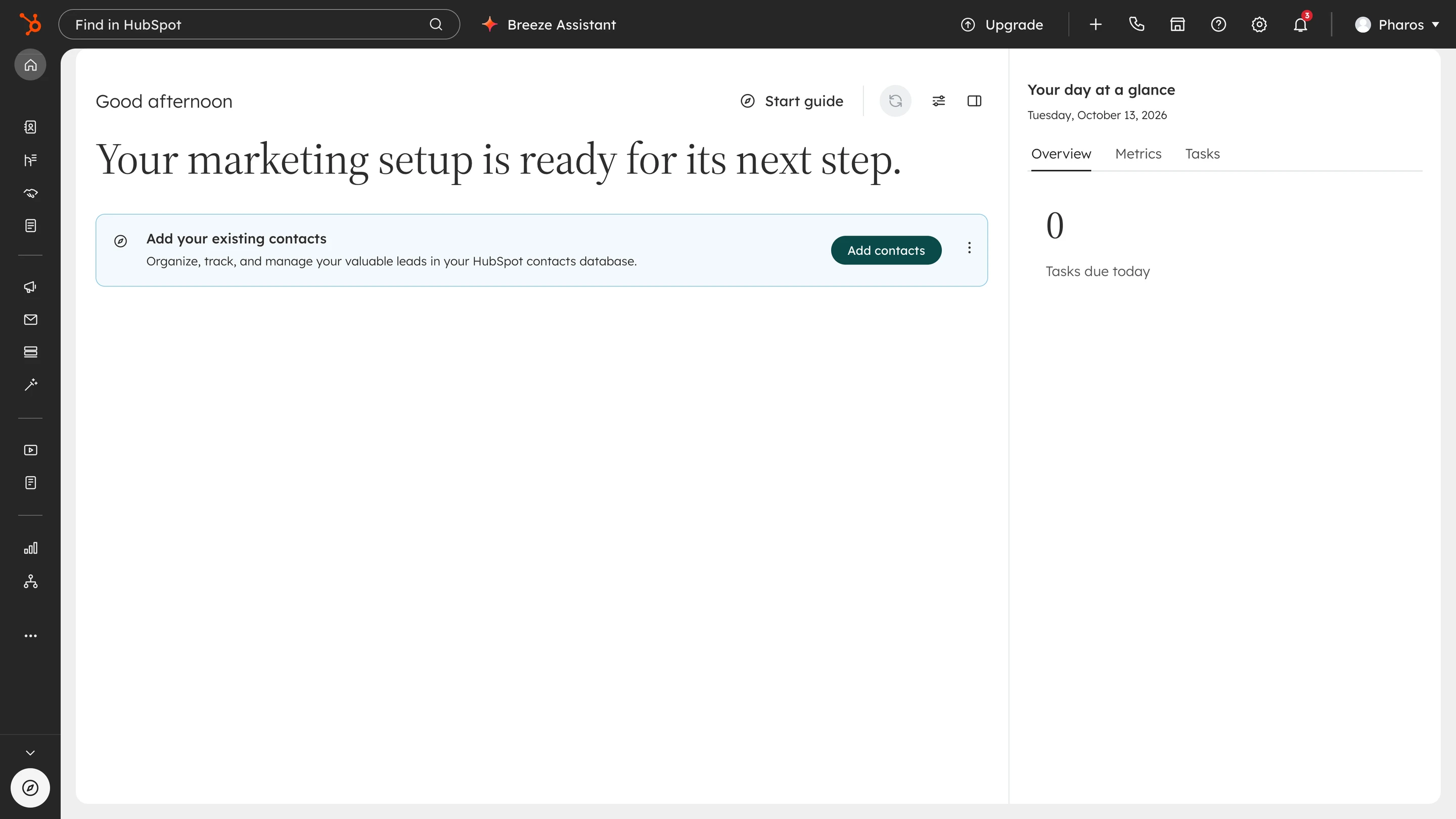Open Breeze Assistant

coord(549,24)
